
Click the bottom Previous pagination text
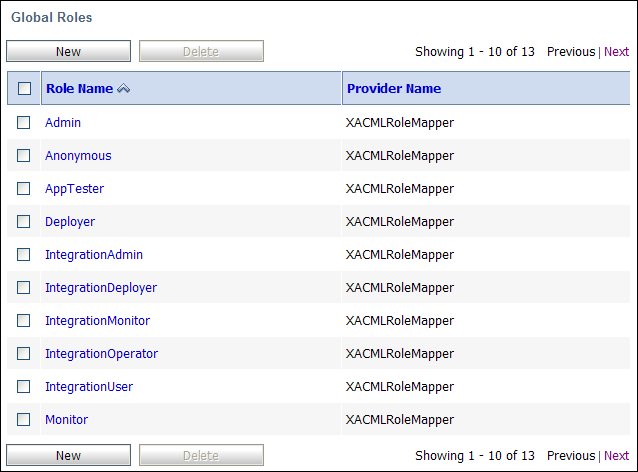(x=571, y=456)
